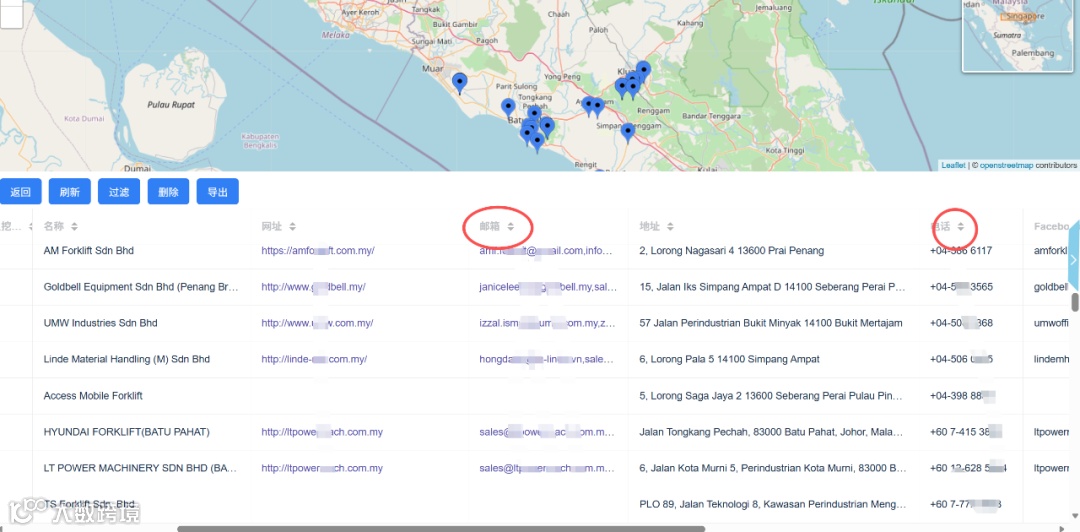Click AM Forklift row phone number
The image size is (1080, 532).
pyautogui.click(x=961, y=251)
